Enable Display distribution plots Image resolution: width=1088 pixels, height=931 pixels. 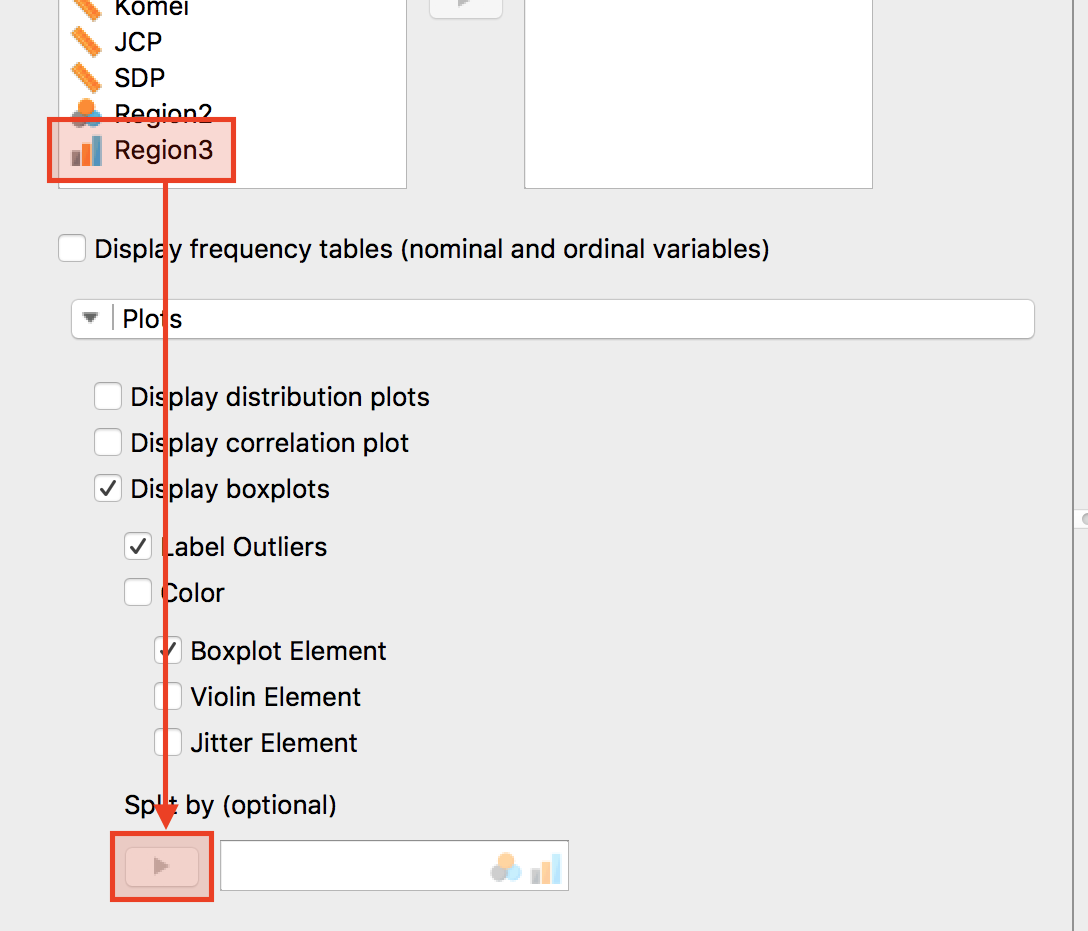pos(108,397)
